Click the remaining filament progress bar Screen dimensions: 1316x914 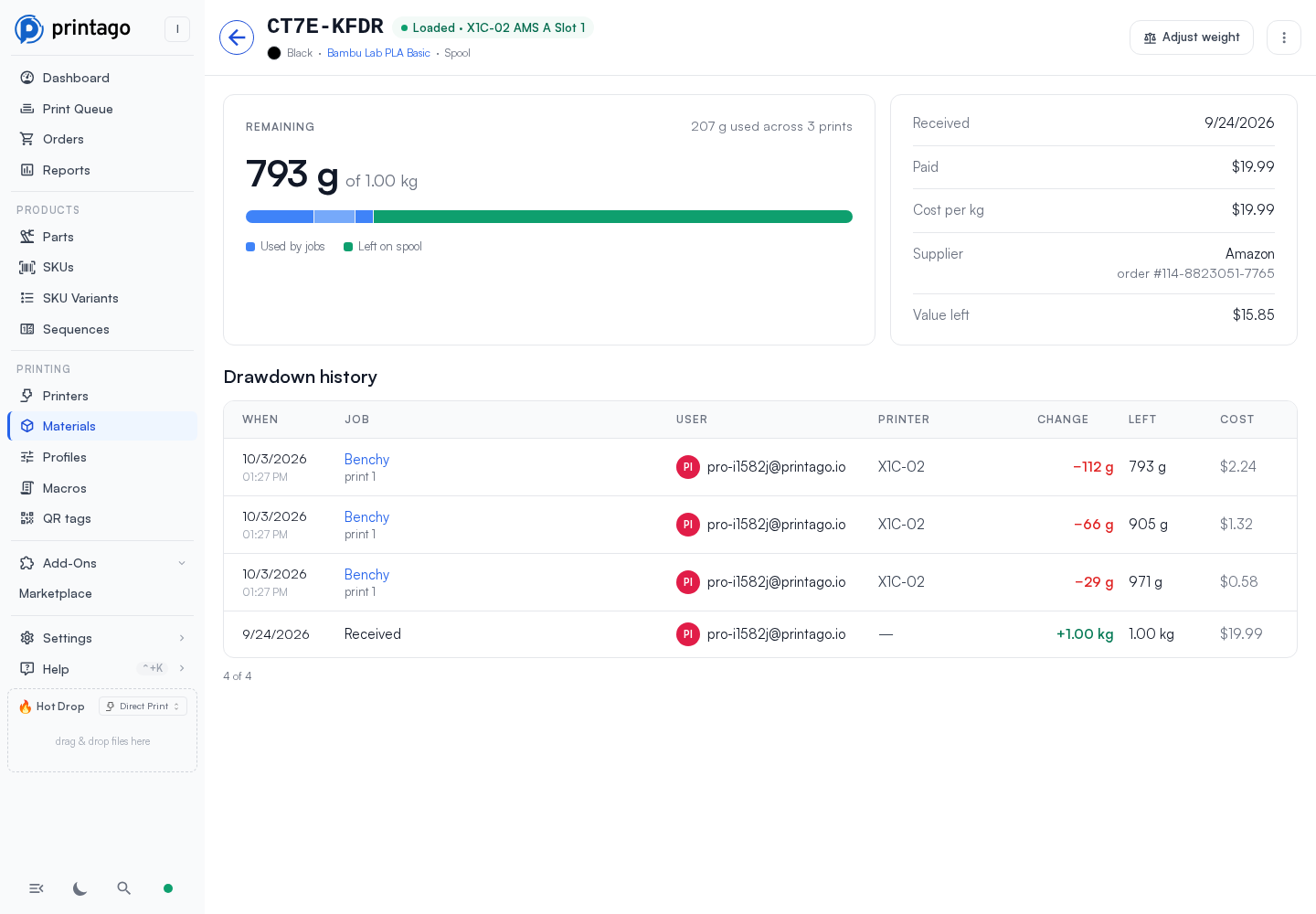click(x=549, y=217)
